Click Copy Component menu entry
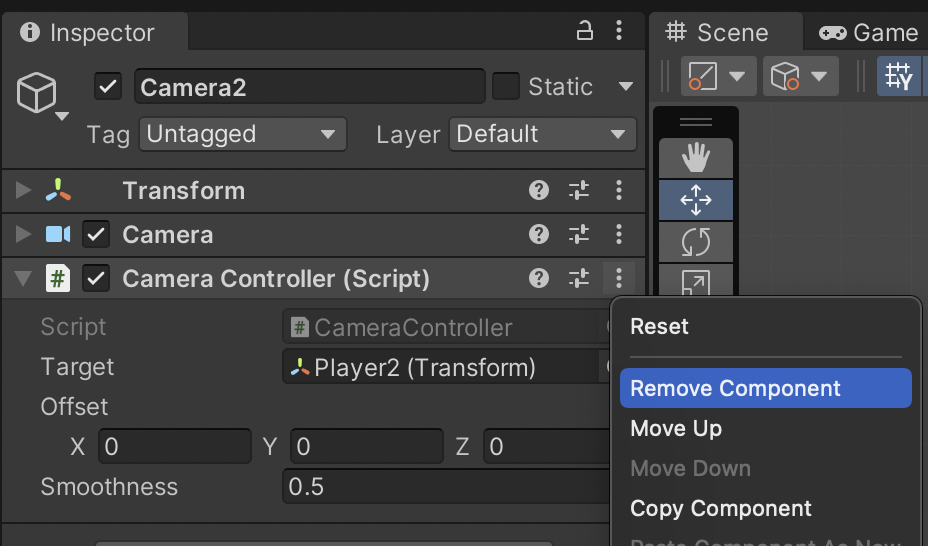 click(720, 508)
